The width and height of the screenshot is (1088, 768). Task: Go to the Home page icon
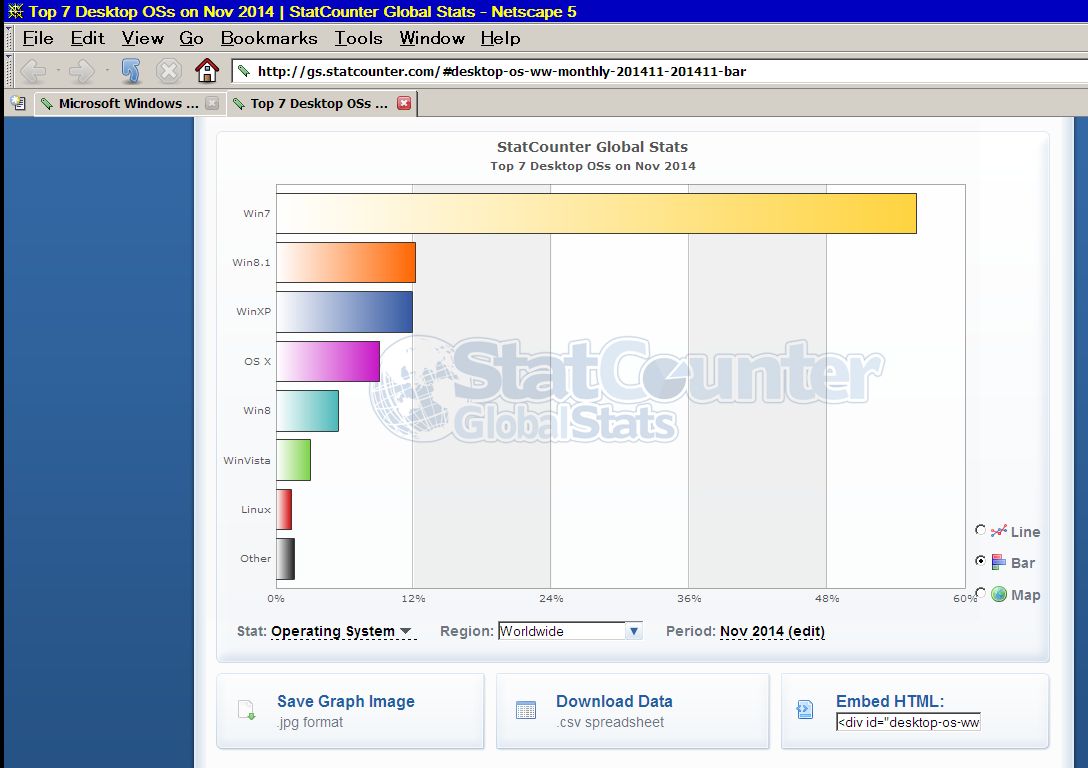pos(207,70)
